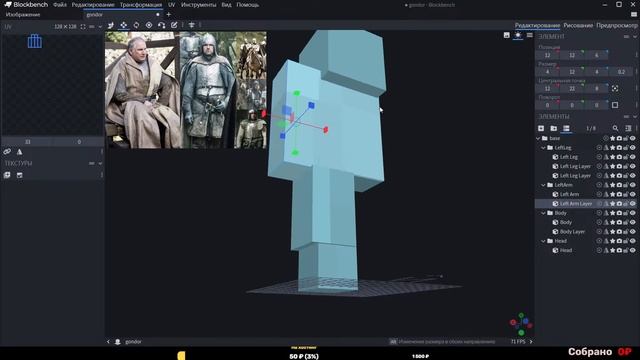The height and width of the screenshot is (360, 640).
Task: Toggle visibility of the base group
Action: [633, 138]
